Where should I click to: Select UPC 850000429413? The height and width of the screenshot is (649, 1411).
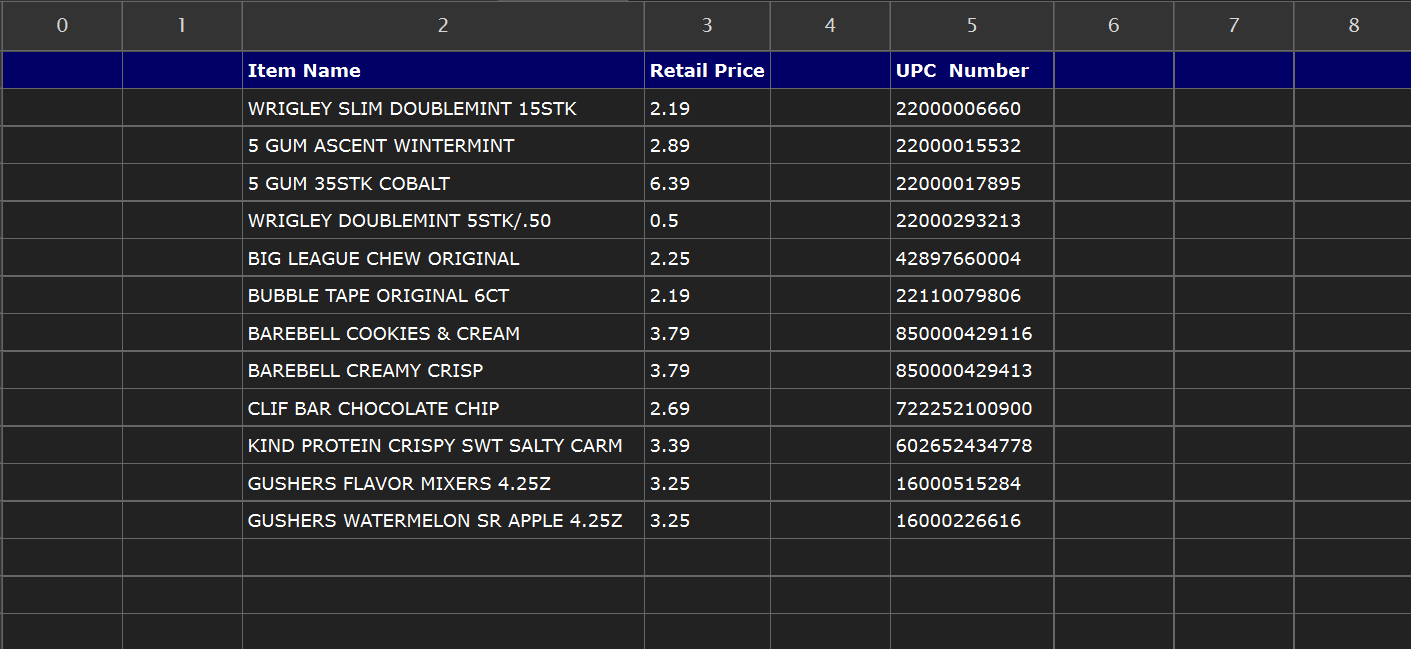972,371
